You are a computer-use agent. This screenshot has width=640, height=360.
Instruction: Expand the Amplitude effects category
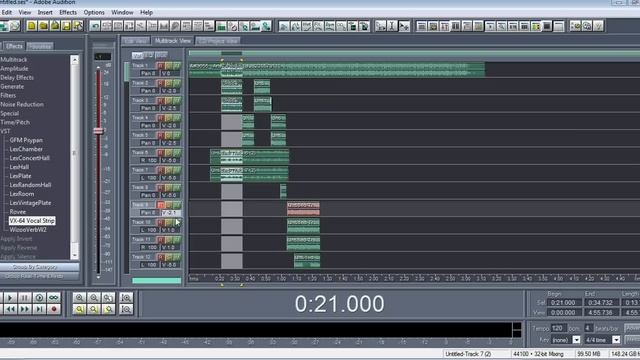[14, 69]
